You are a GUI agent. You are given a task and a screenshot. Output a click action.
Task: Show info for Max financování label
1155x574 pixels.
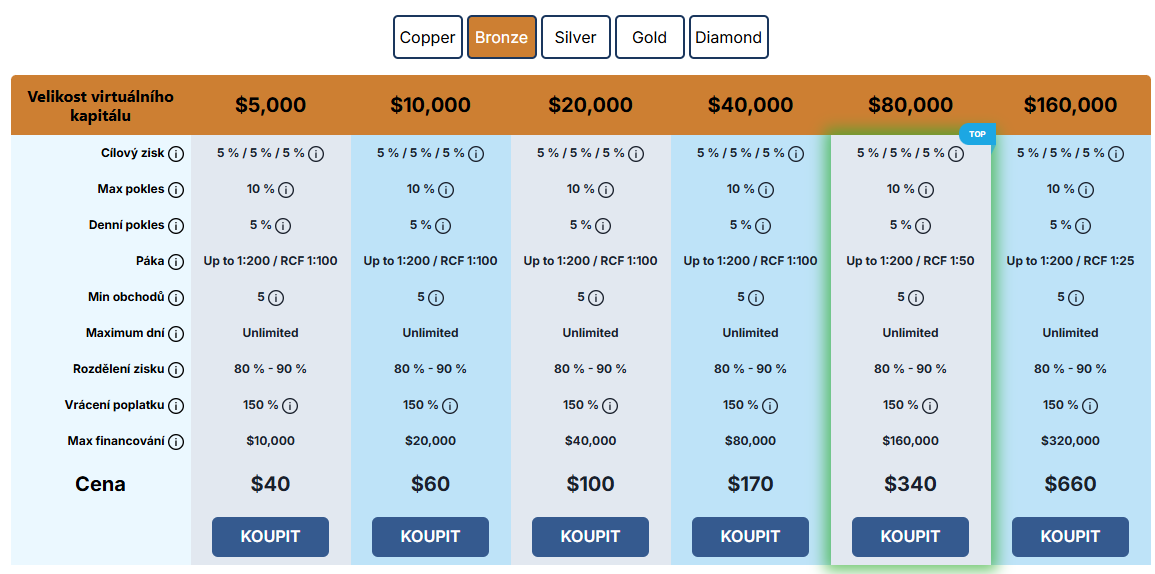(x=176, y=442)
